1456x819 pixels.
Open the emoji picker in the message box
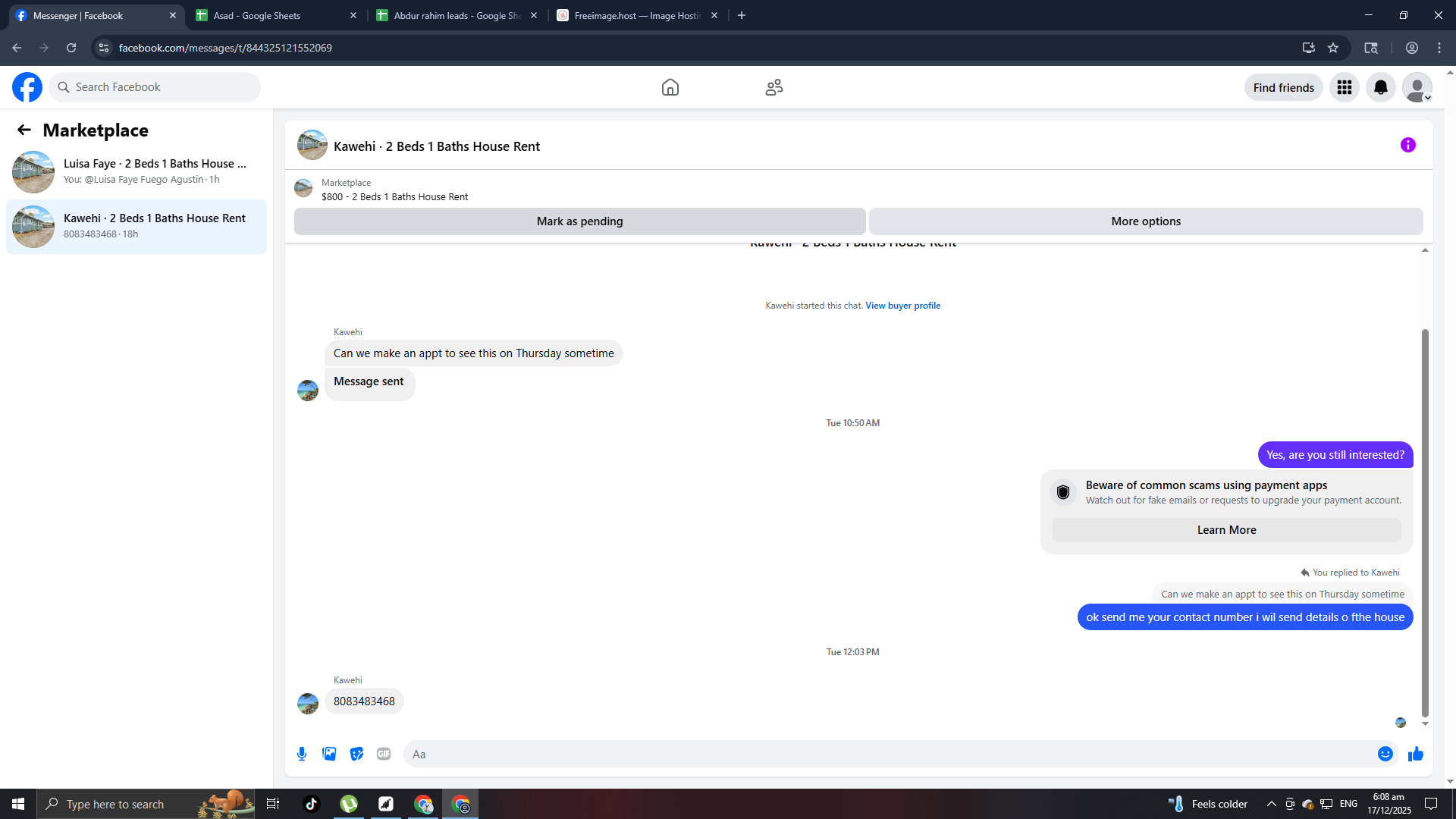click(1385, 754)
